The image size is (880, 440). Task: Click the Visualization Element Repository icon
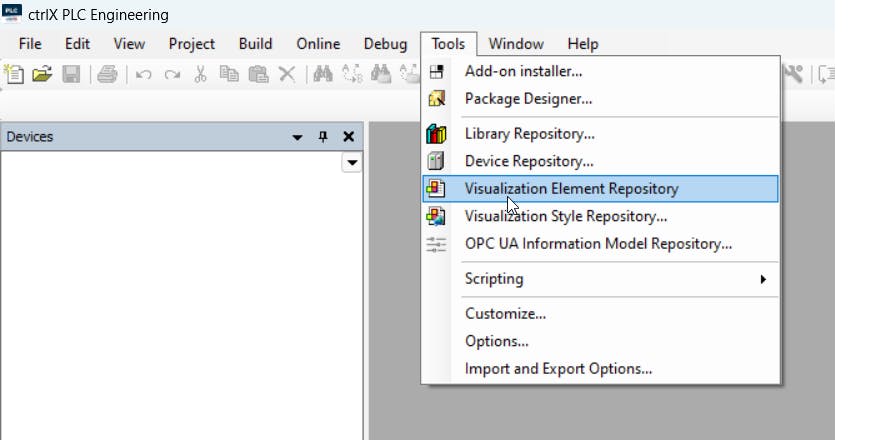click(436, 189)
